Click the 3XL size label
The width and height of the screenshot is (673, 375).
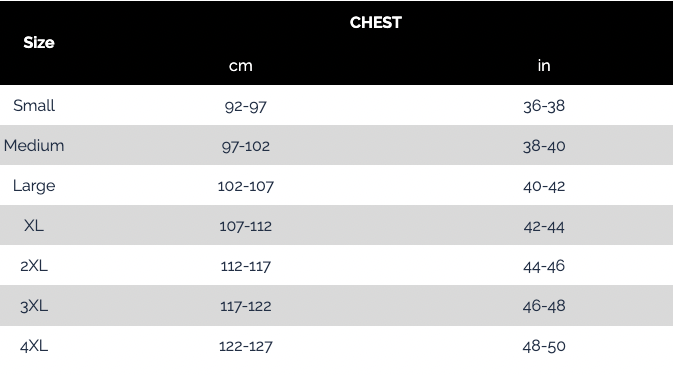tap(34, 306)
